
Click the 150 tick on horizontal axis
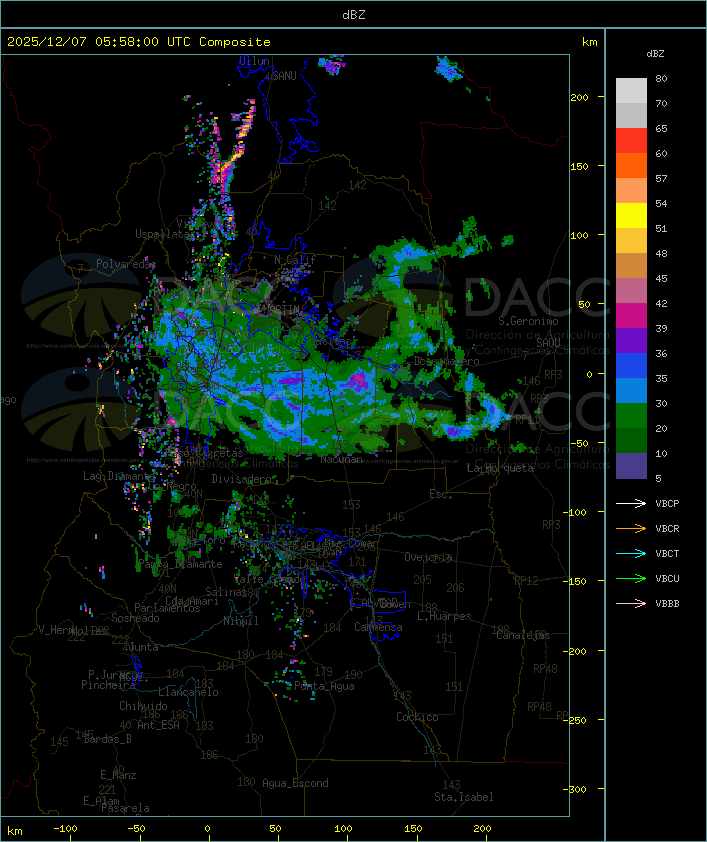pyautogui.click(x=413, y=829)
